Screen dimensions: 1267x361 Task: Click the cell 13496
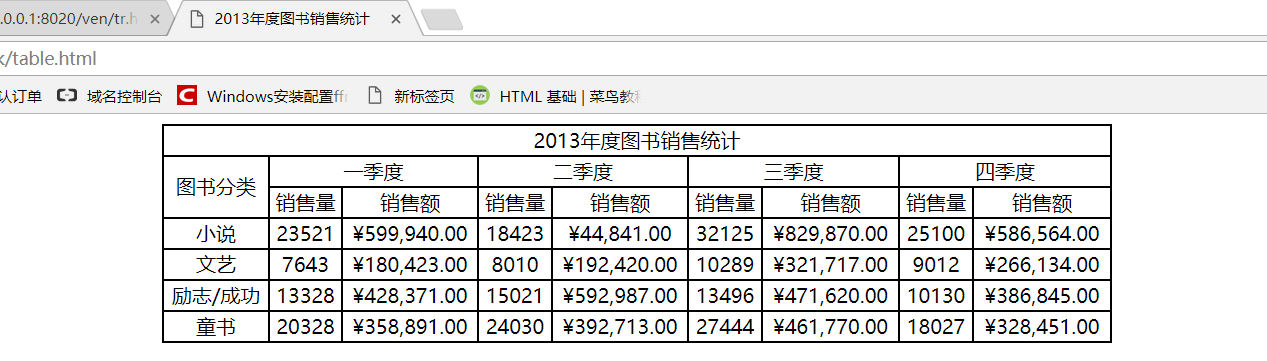(726, 296)
